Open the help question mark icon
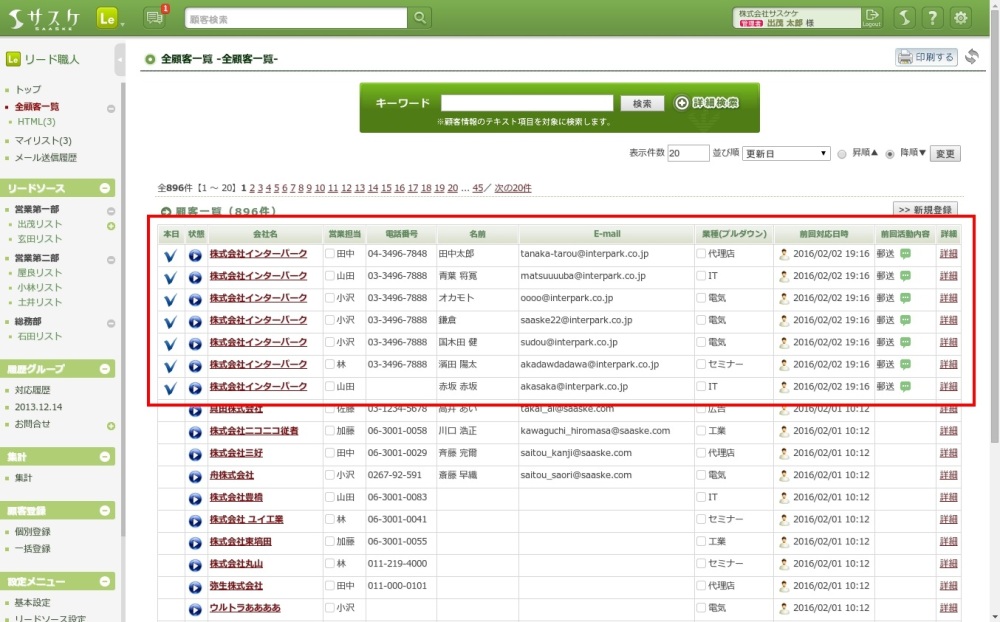 coord(932,18)
